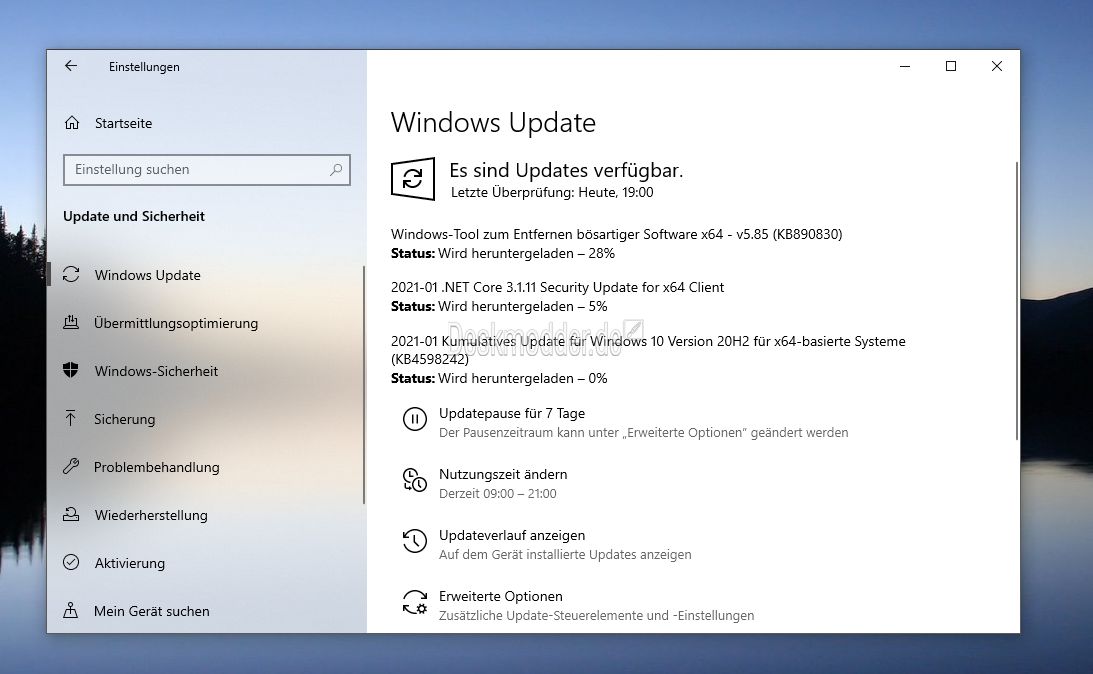Click the sidebar navigation scrollbar
This screenshot has width=1093, height=674.
click(364, 384)
